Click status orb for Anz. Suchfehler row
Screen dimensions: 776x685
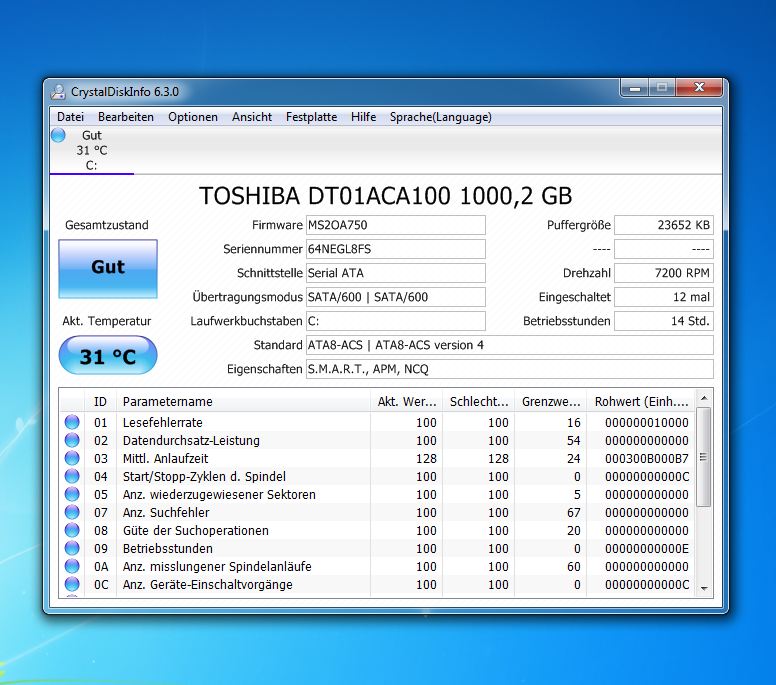coord(72,512)
